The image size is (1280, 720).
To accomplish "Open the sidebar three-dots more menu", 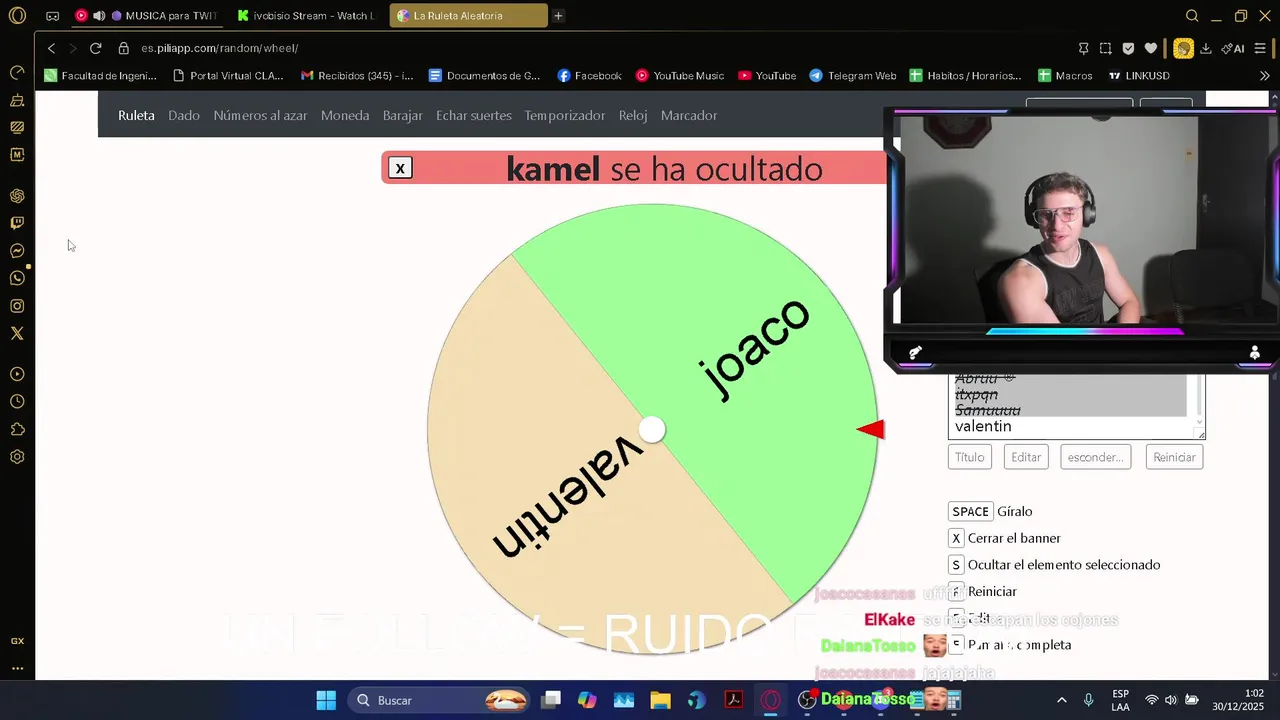I will [x=17, y=668].
